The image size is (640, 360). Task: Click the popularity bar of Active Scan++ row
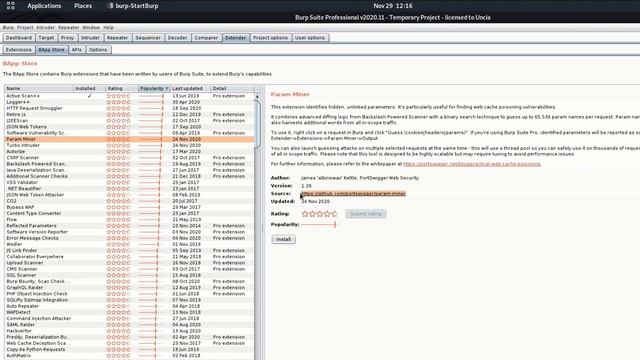[x=151, y=96]
